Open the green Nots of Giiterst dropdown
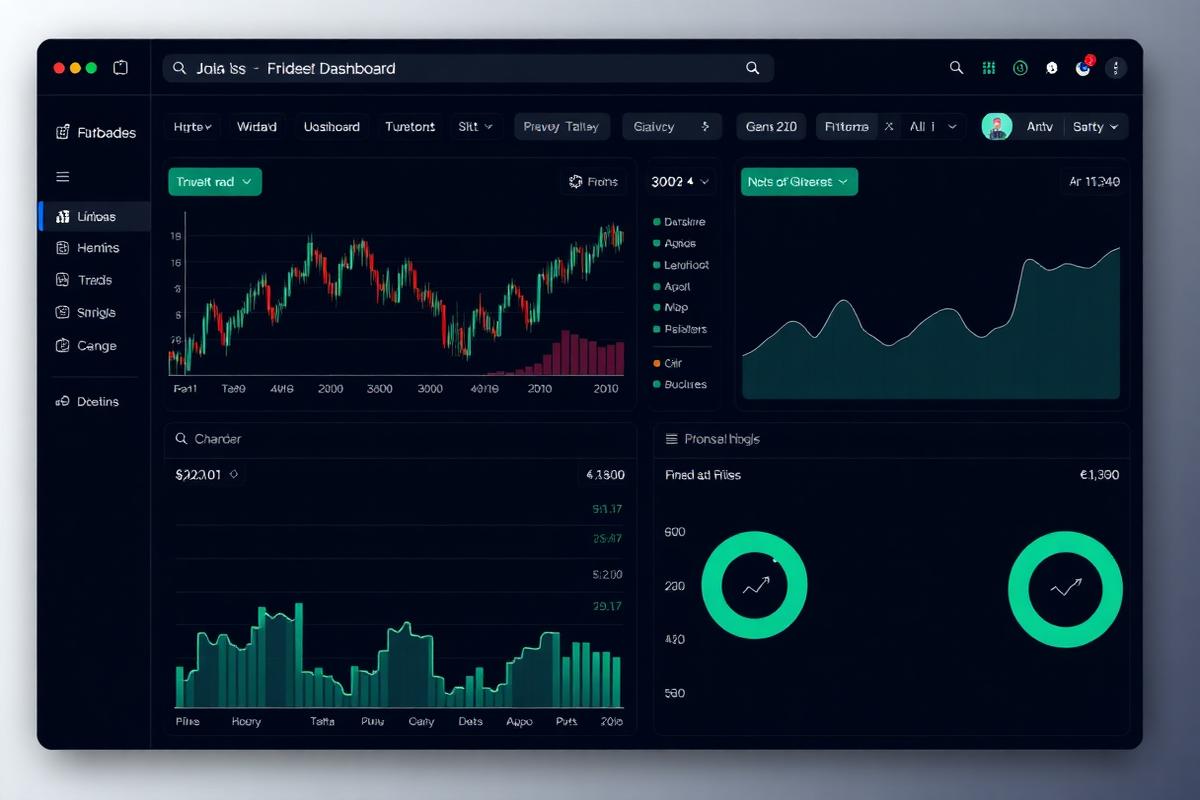This screenshot has width=1200, height=800. (799, 182)
